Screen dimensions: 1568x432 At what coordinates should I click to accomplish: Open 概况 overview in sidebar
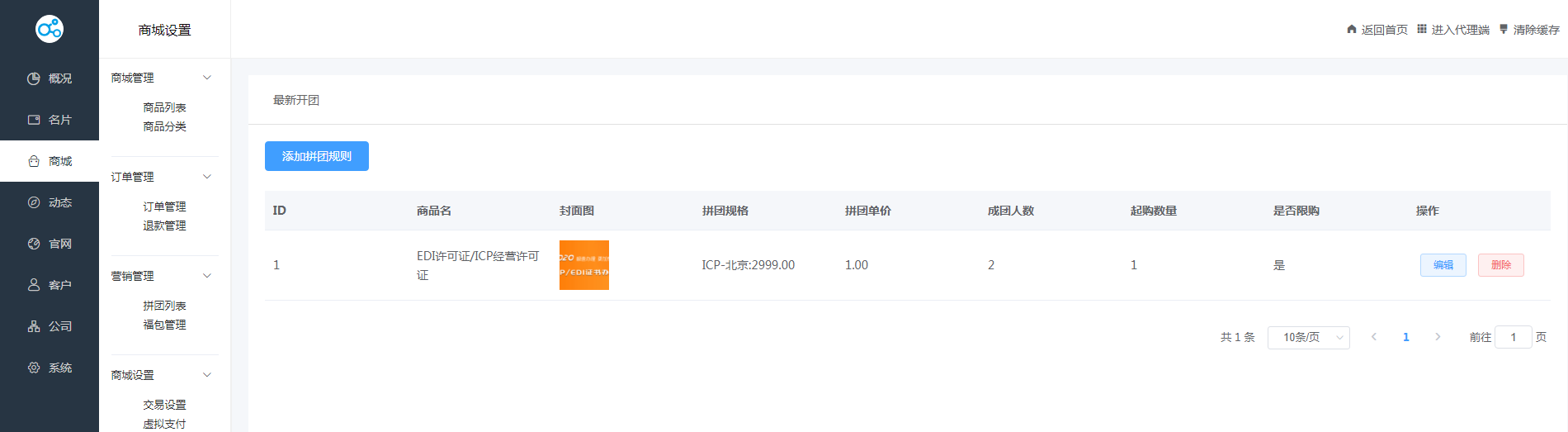[x=50, y=78]
